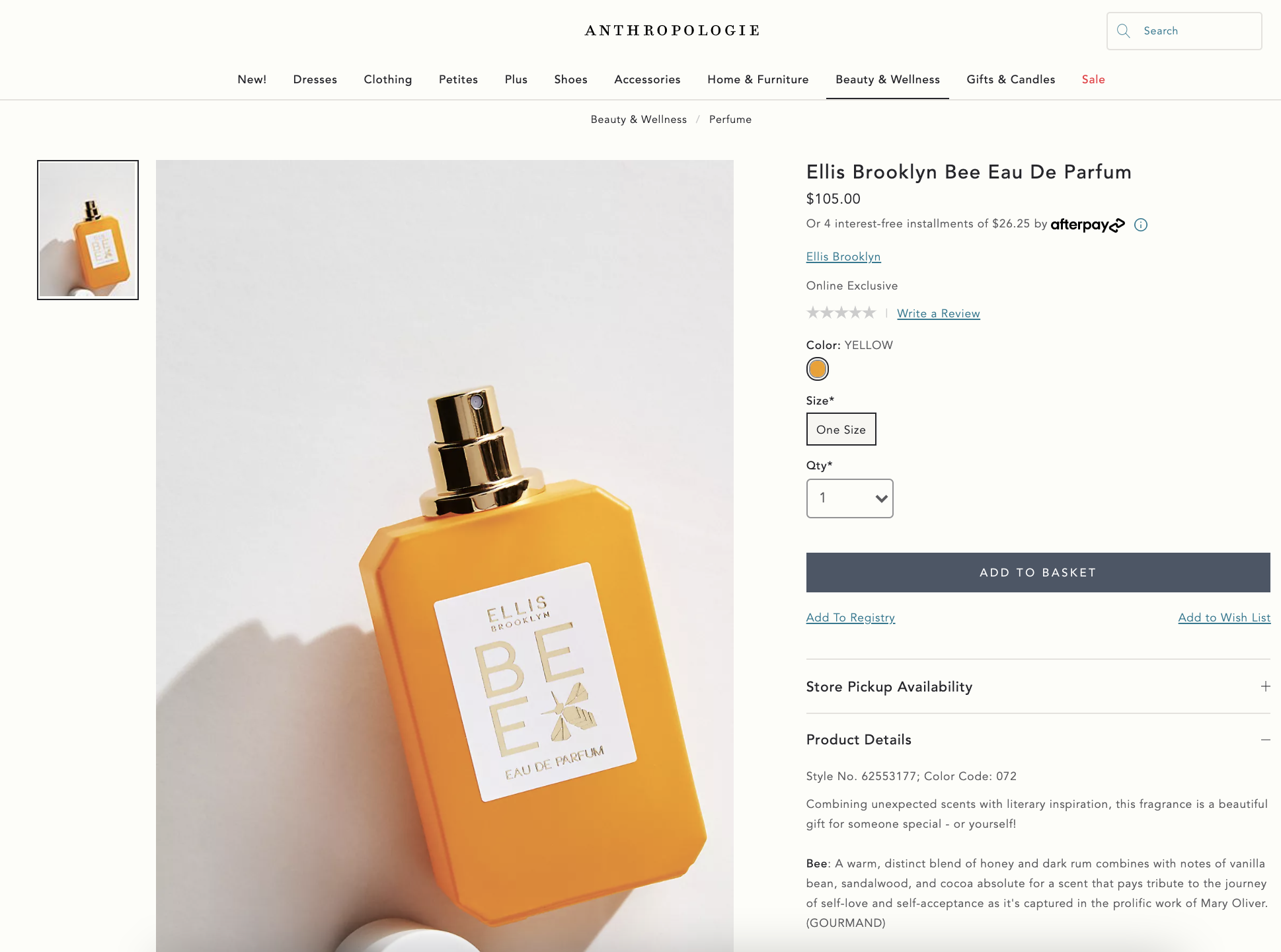Open the Afterpay info icon
Image resolution: width=1281 pixels, height=952 pixels.
pos(1141,225)
